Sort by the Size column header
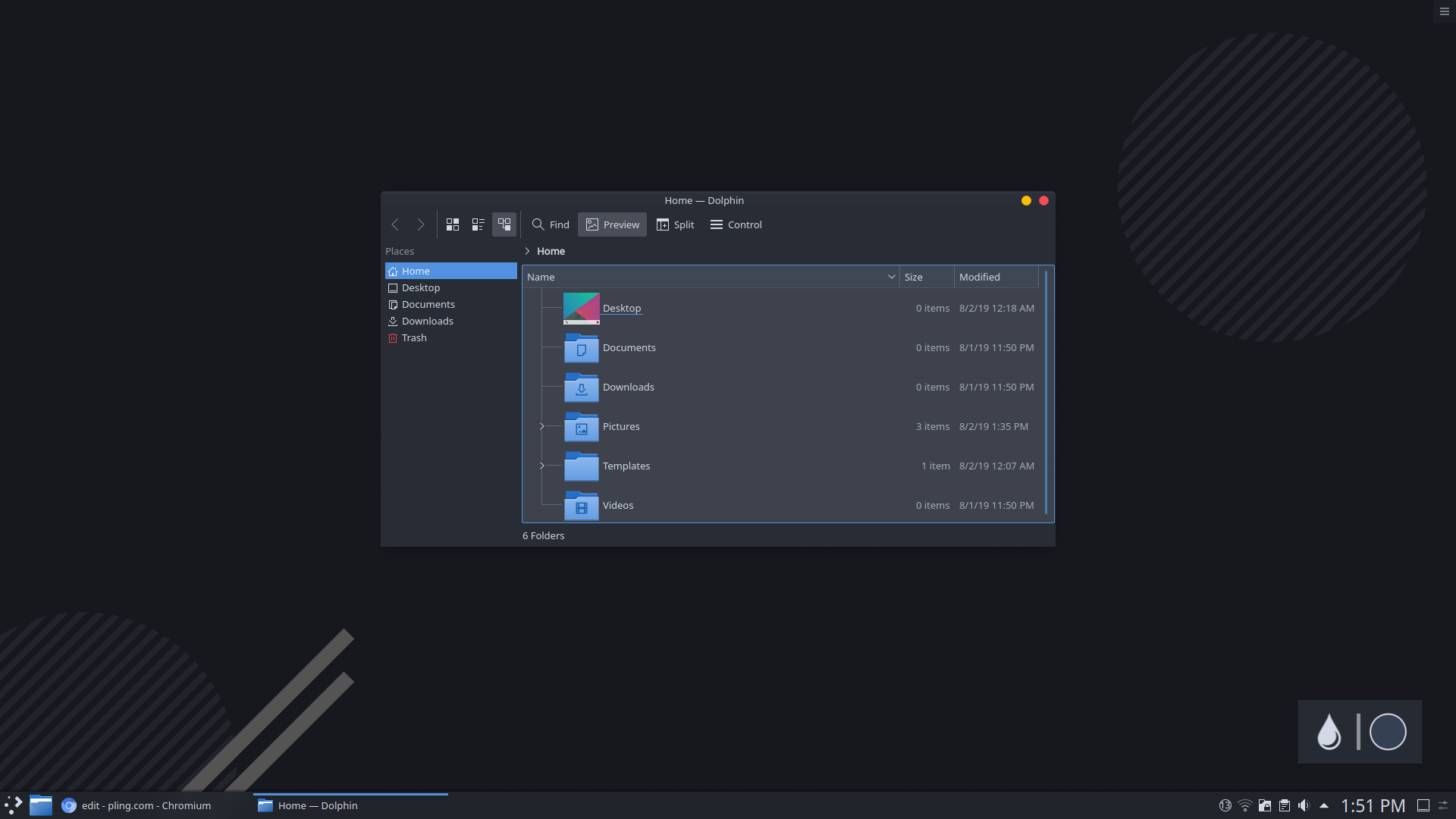The image size is (1456, 819). pos(927,277)
